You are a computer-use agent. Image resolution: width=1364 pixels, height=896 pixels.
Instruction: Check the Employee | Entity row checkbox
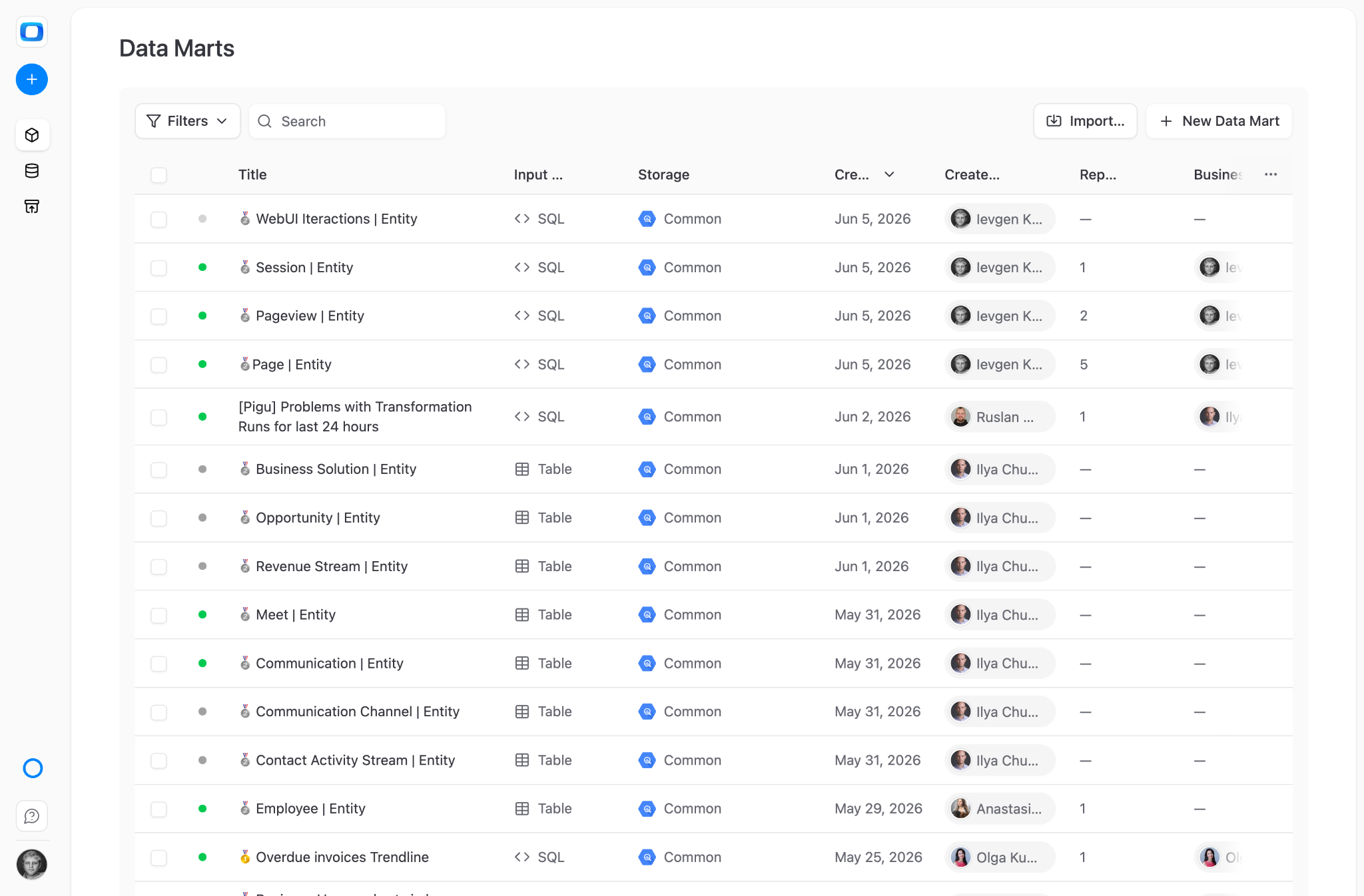pyautogui.click(x=159, y=809)
